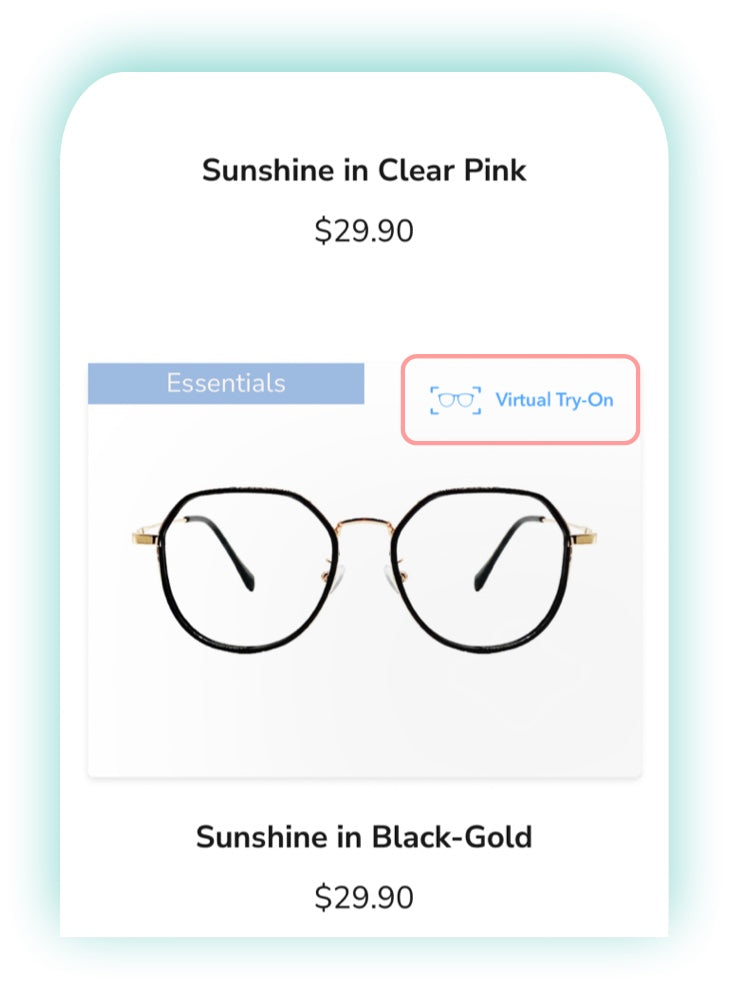Image resolution: width=729 pixels, height=986 pixels.
Task: Click the $29.90 price under Clear Pink
Action: (364, 231)
